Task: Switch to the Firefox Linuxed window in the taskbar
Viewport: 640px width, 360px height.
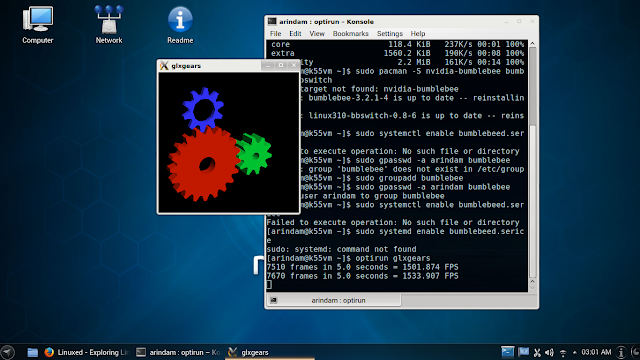Action: (87, 352)
